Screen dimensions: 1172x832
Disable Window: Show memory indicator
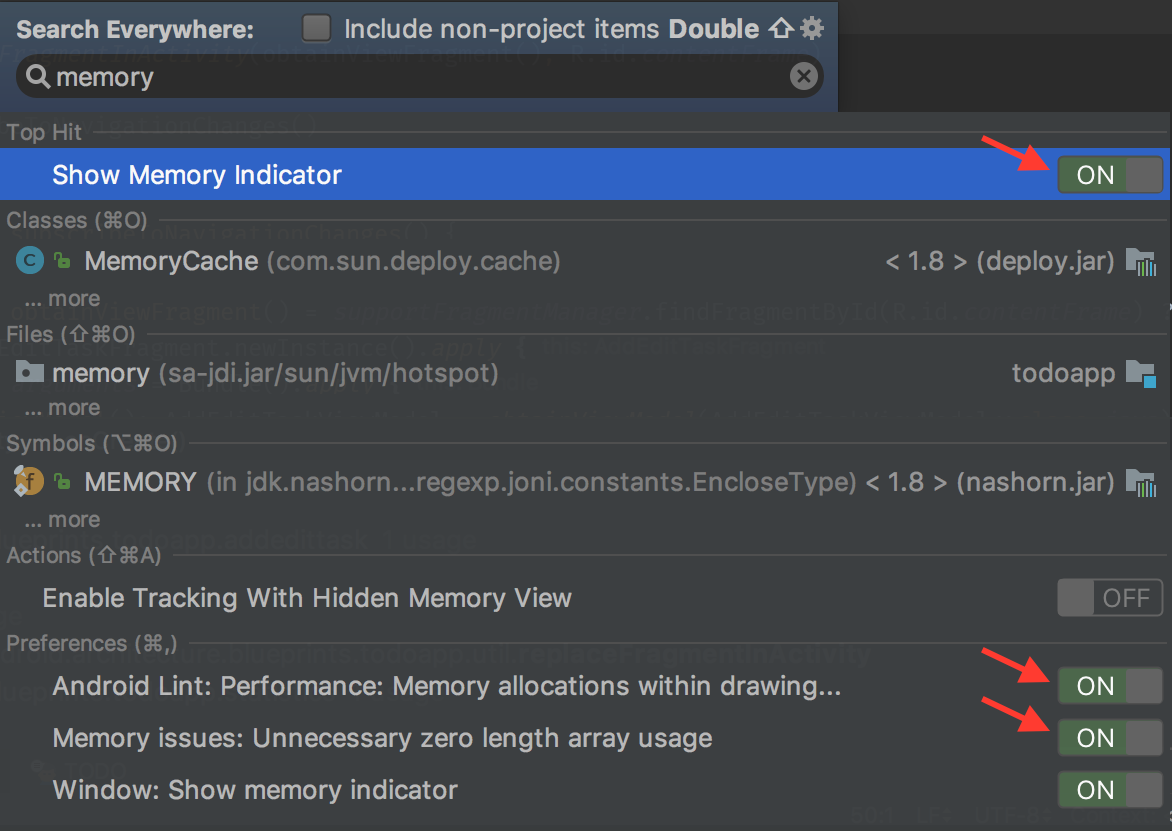pos(1110,789)
